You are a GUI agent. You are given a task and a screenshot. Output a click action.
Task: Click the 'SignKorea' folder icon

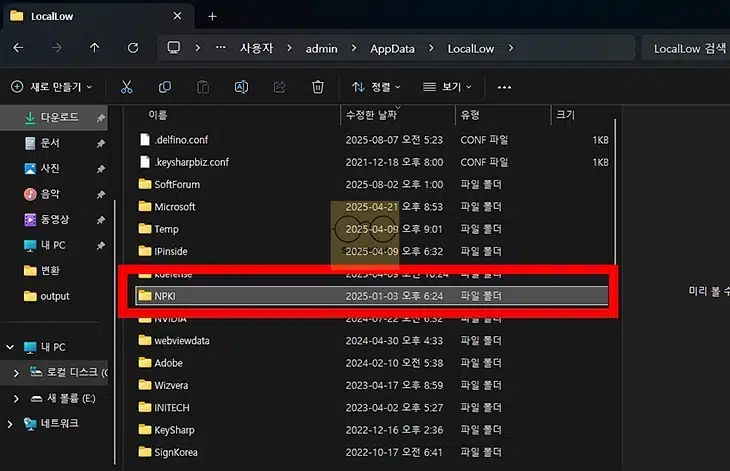[x=145, y=452]
